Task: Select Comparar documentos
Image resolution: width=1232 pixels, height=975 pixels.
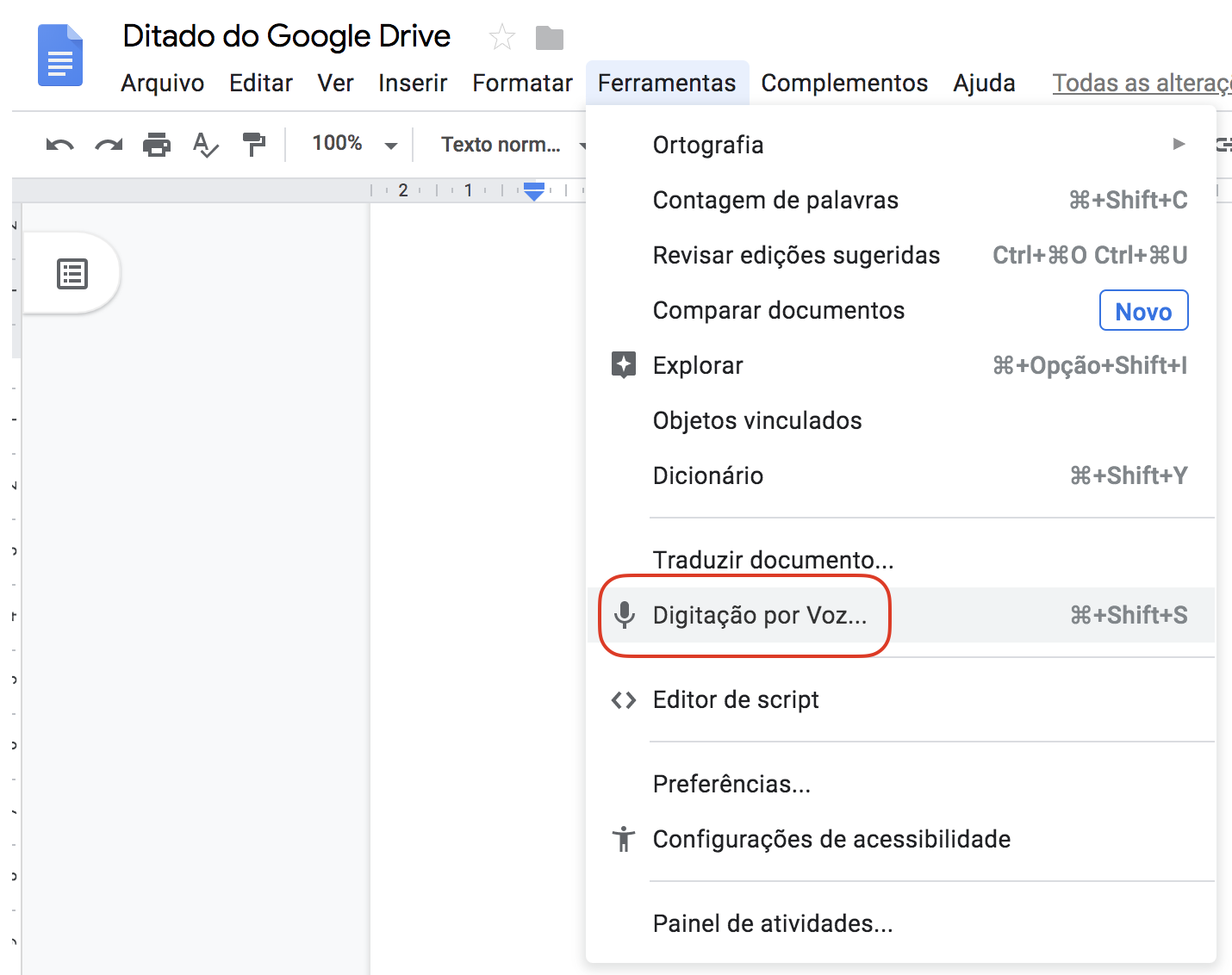Action: (x=900, y=310)
